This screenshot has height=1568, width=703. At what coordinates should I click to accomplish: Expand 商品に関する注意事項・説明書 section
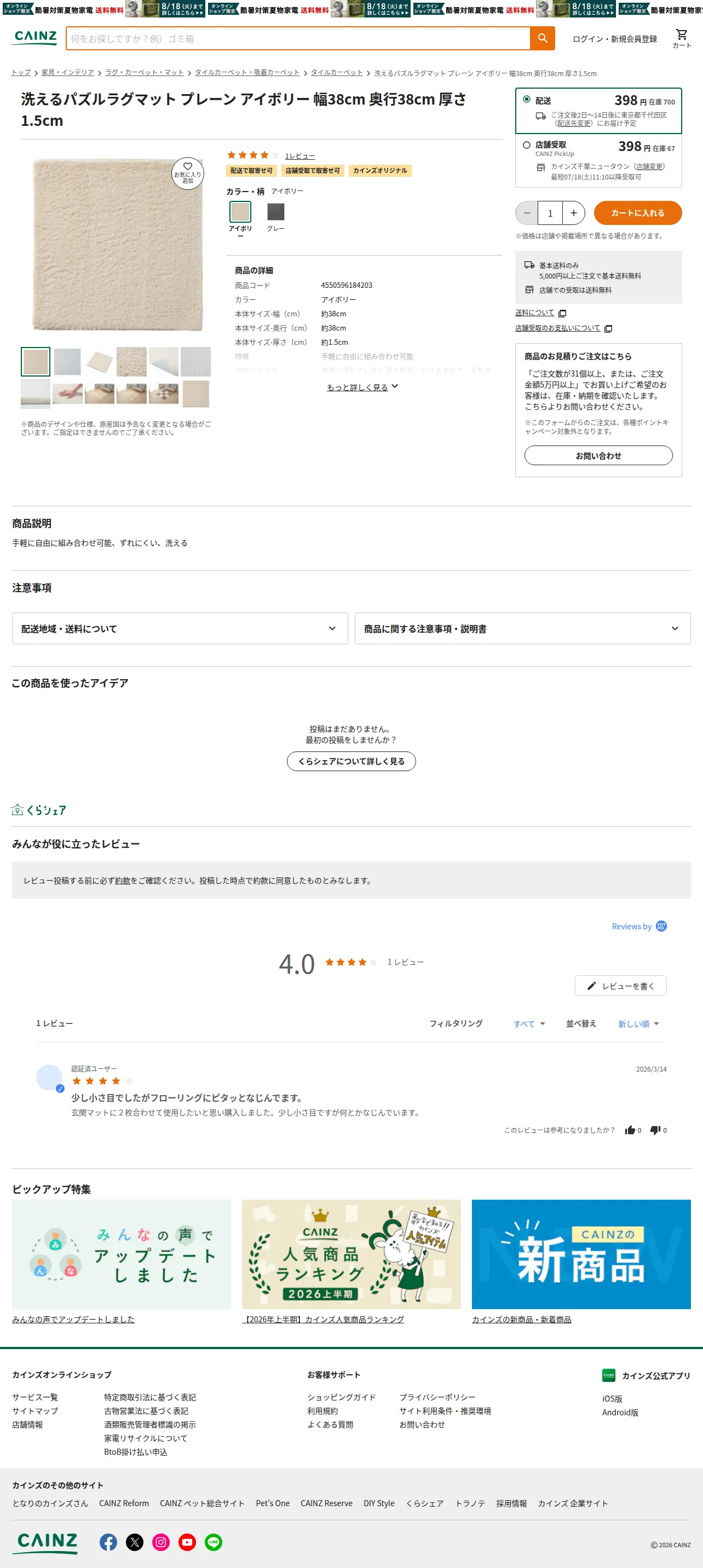523,628
